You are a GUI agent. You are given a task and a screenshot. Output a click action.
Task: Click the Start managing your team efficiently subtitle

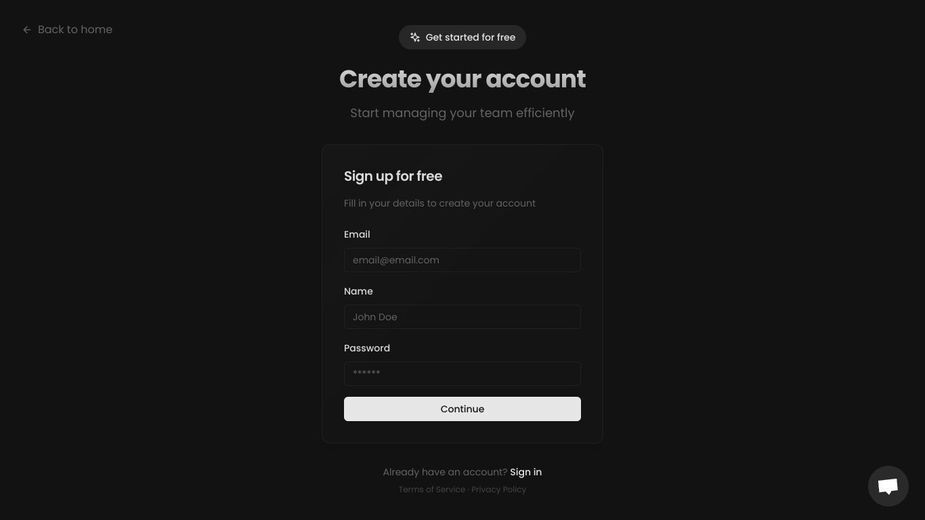coord(462,113)
